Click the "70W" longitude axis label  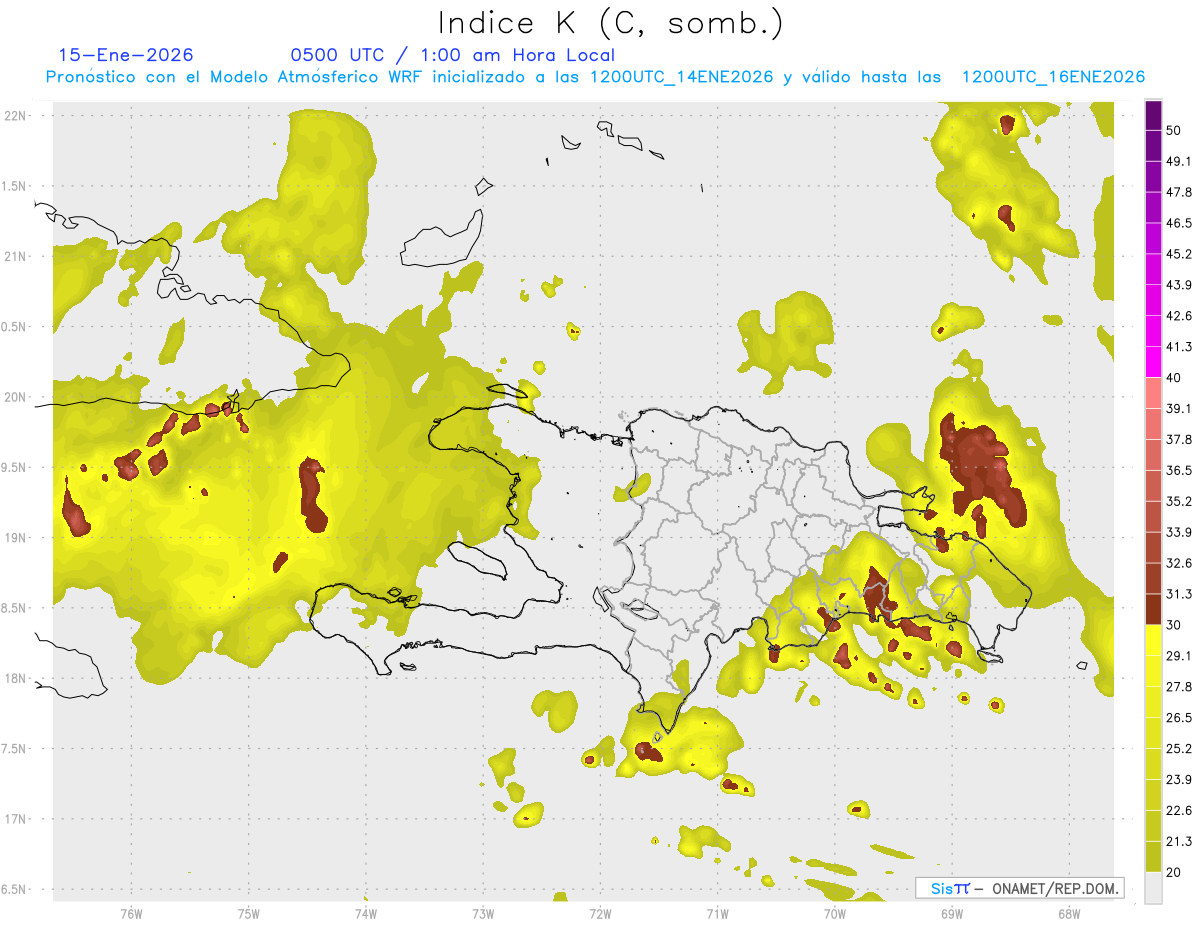(x=835, y=914)
